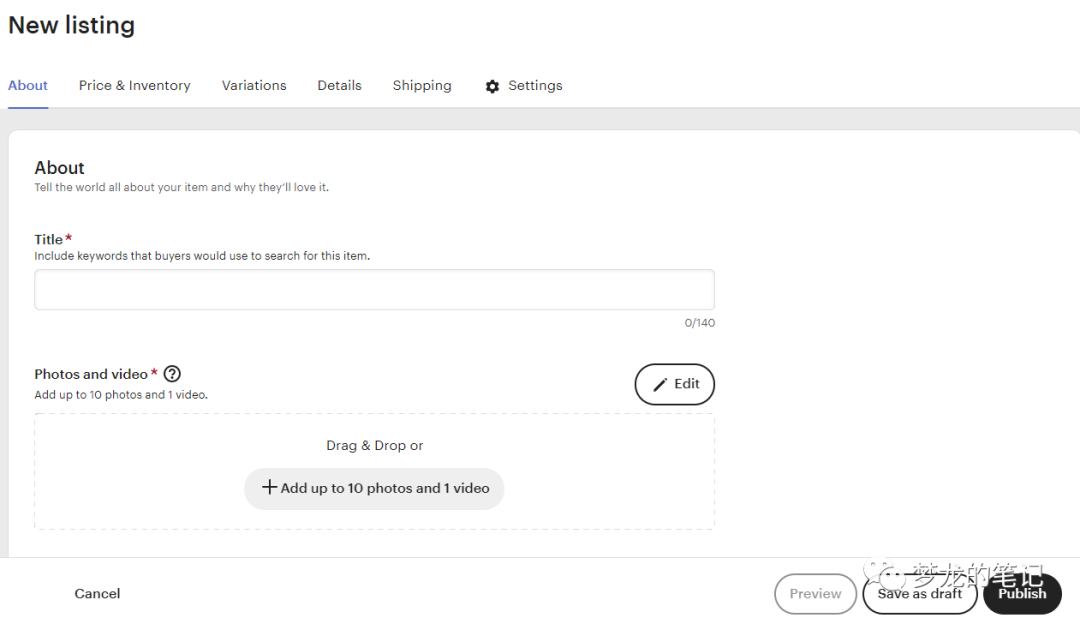The image size is (1080, 624).
Task: Click inside the Title input field
Action: 374,289
